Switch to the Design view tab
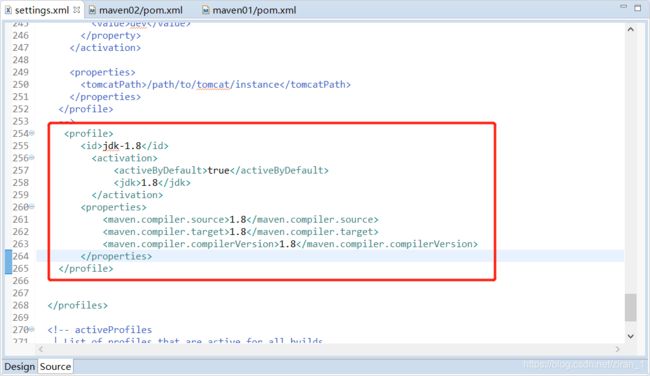650x376 pixels. 19,367
